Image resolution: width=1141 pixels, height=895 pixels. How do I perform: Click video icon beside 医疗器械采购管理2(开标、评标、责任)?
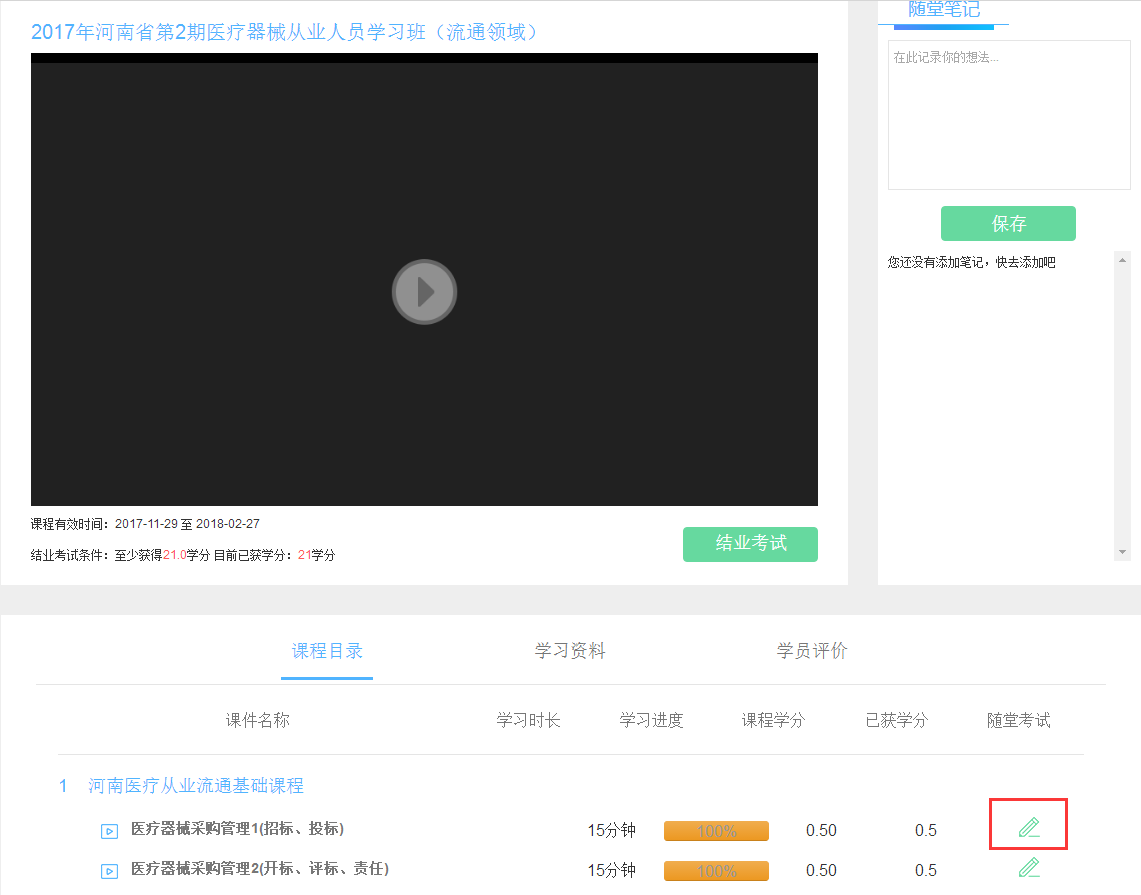(109, 870)
